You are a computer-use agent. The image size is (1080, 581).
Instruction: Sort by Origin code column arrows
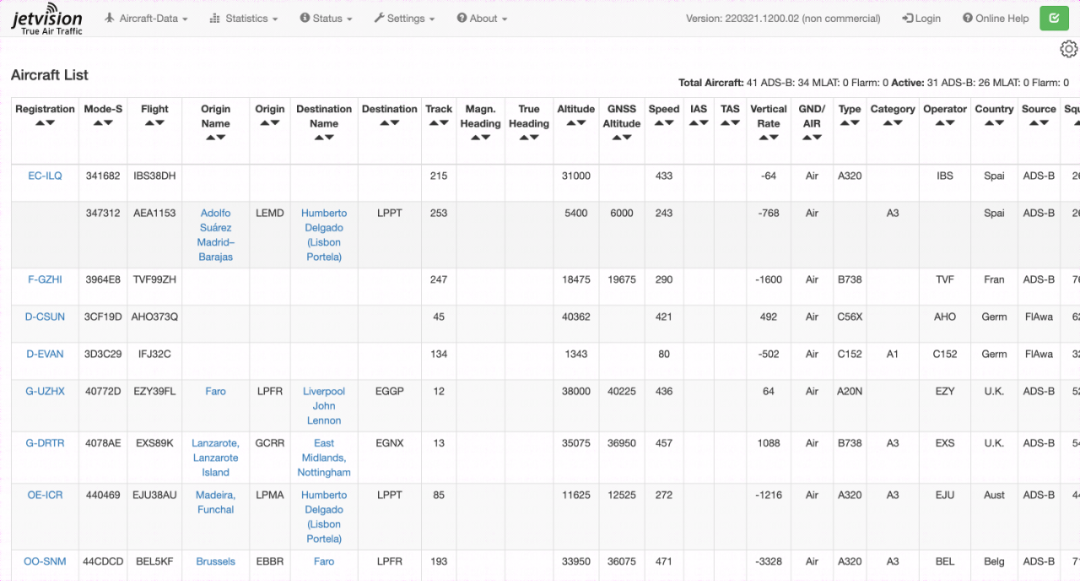269,123
